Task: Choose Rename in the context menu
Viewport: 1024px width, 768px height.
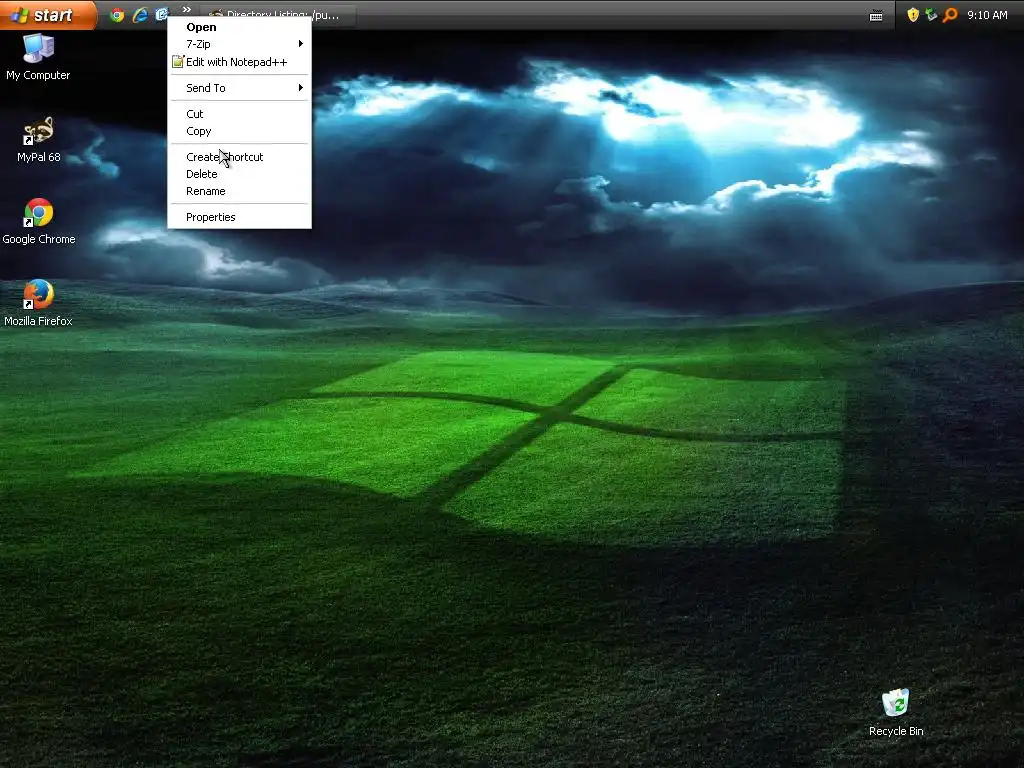Action: click(239, 191)
